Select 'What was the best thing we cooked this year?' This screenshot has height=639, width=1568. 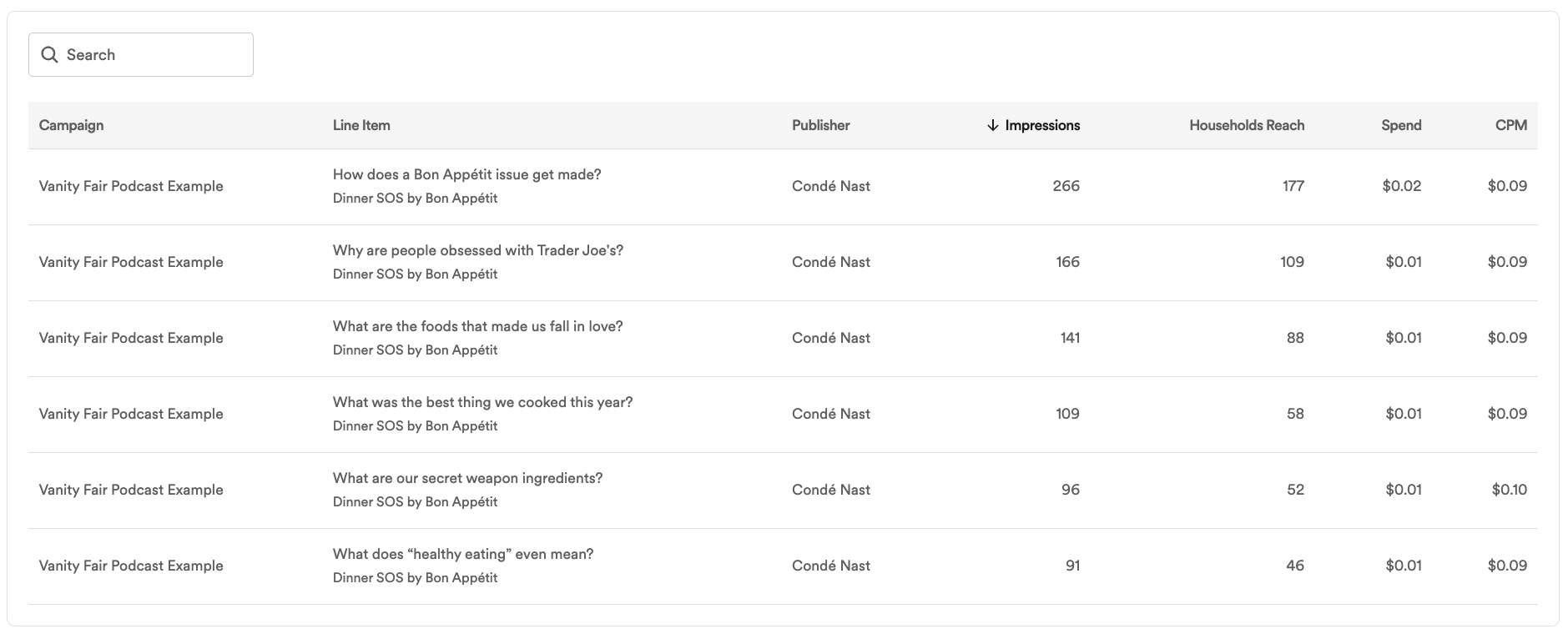tap(483, 402)
